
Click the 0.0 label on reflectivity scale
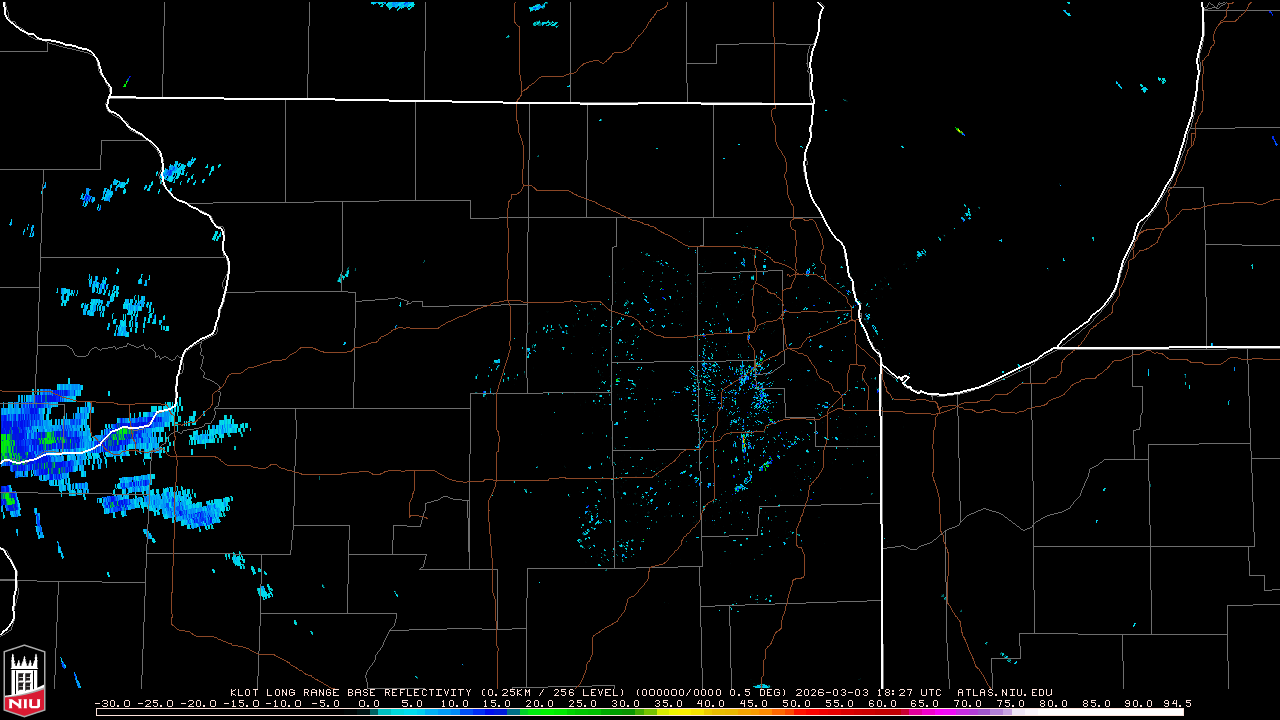click(369, 703)
